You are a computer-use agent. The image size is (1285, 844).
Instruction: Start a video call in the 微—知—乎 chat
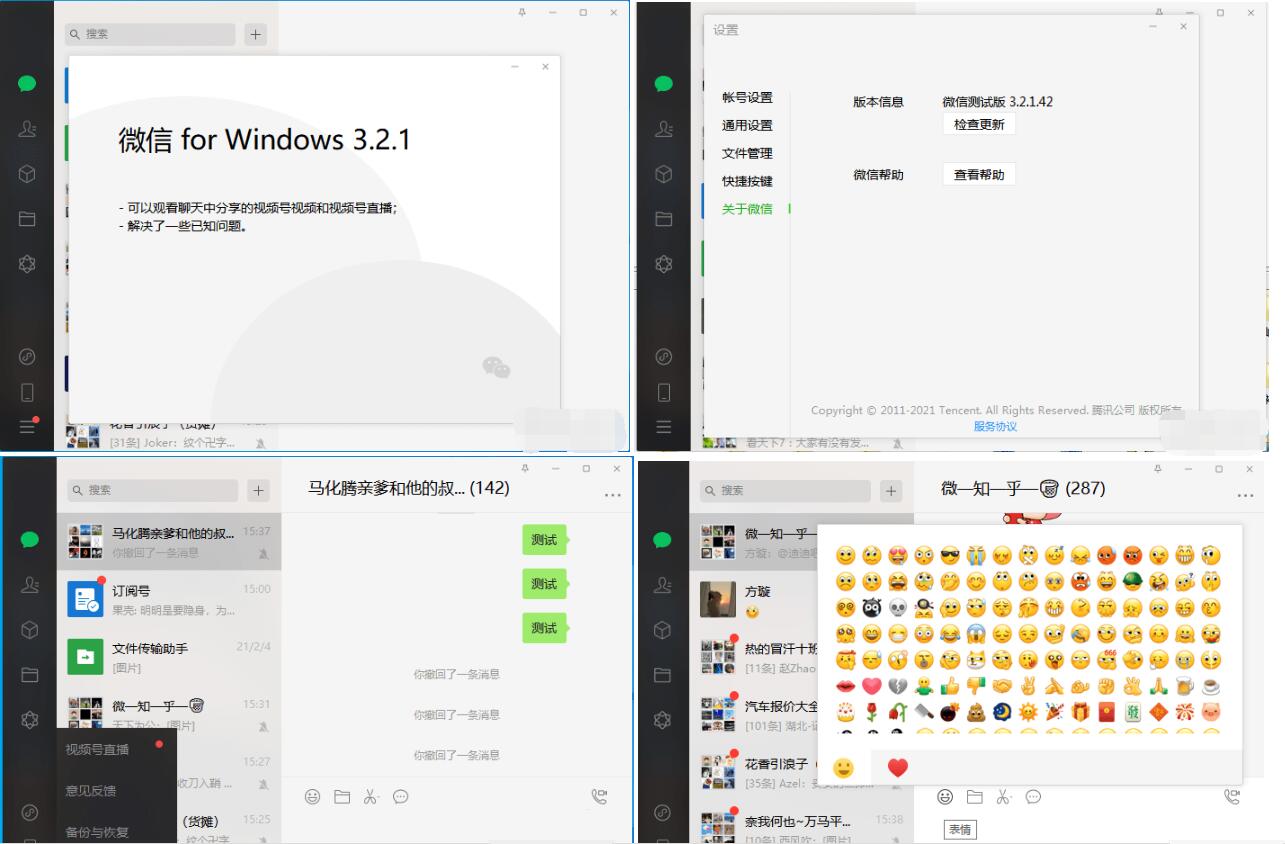pyautogui.click(x=1232, y=797)
